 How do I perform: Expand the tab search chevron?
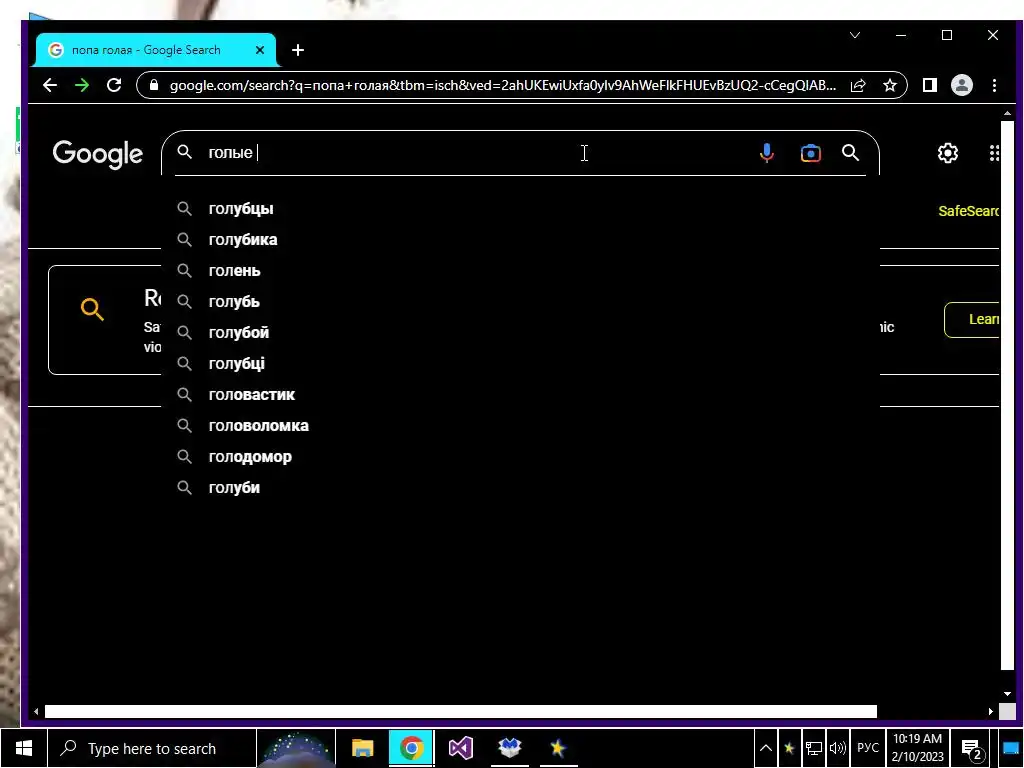855,35
